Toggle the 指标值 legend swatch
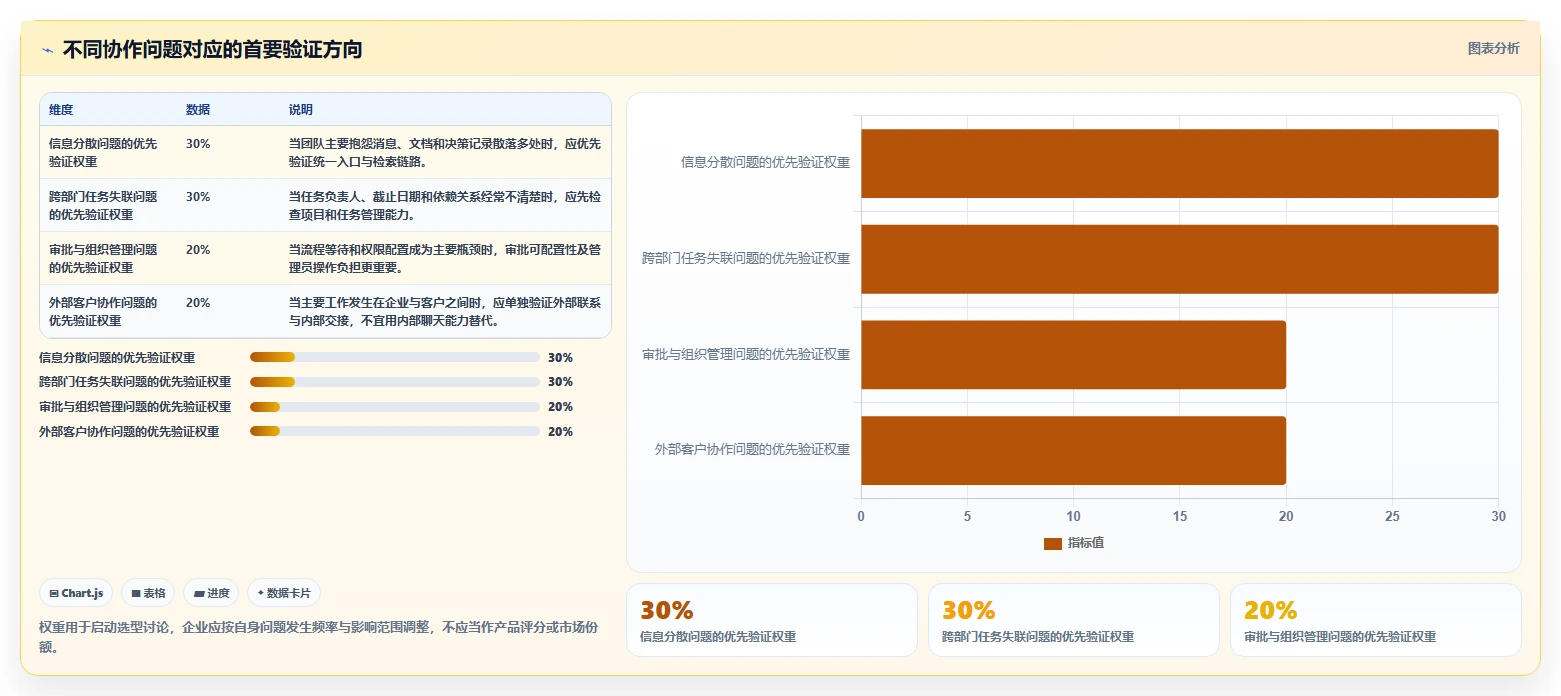 click(1052, 543)
